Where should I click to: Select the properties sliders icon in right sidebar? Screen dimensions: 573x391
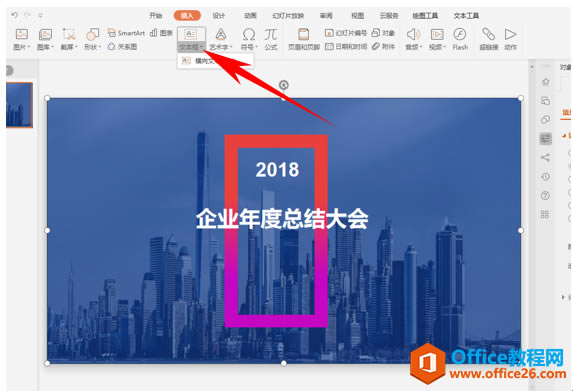pyautogui.click(x=545, y=138)
